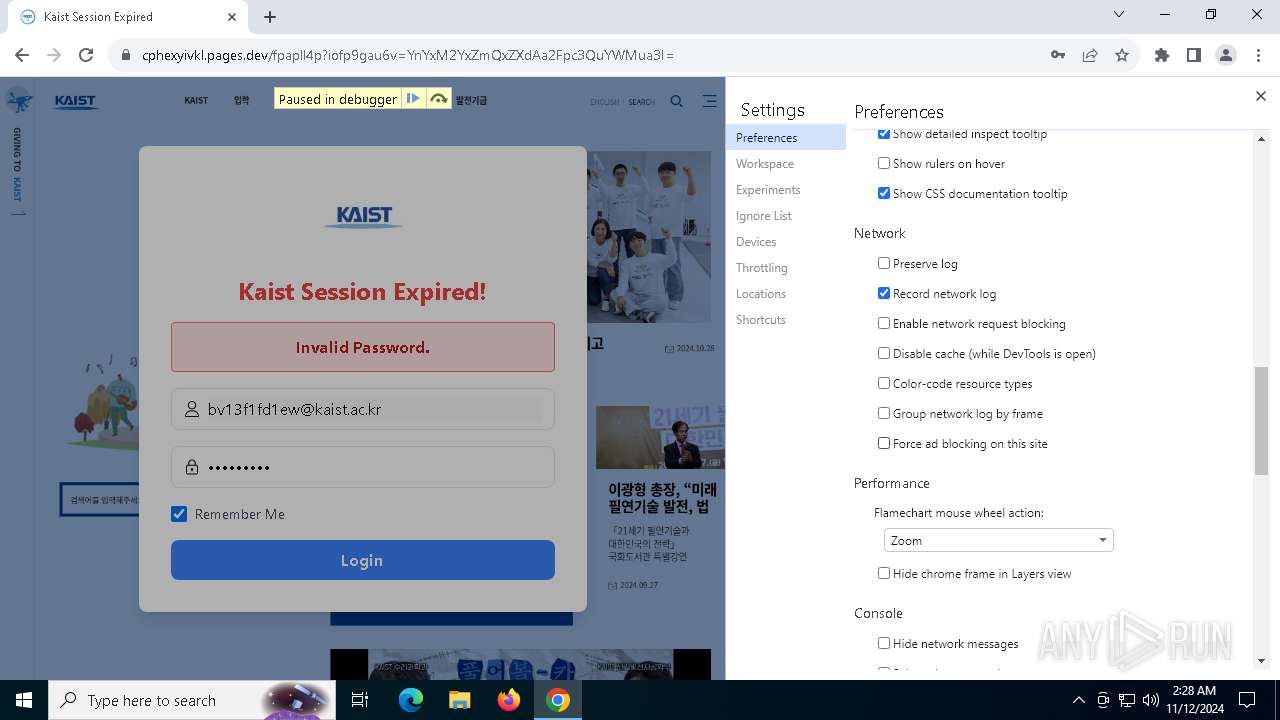This screenshot has width=1280, height=720.
Task: Enable Color-code resource types
Action: [884, 383]
